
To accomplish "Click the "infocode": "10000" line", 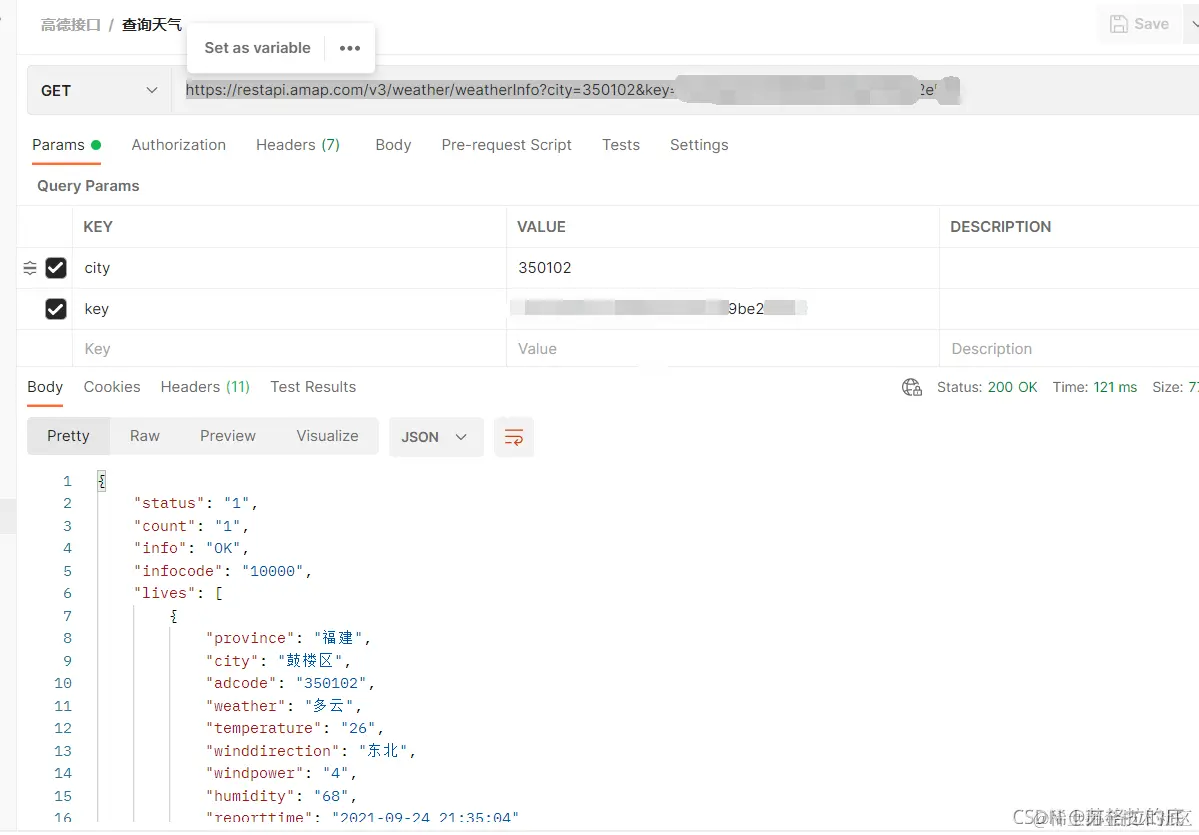I will (223, 571).
